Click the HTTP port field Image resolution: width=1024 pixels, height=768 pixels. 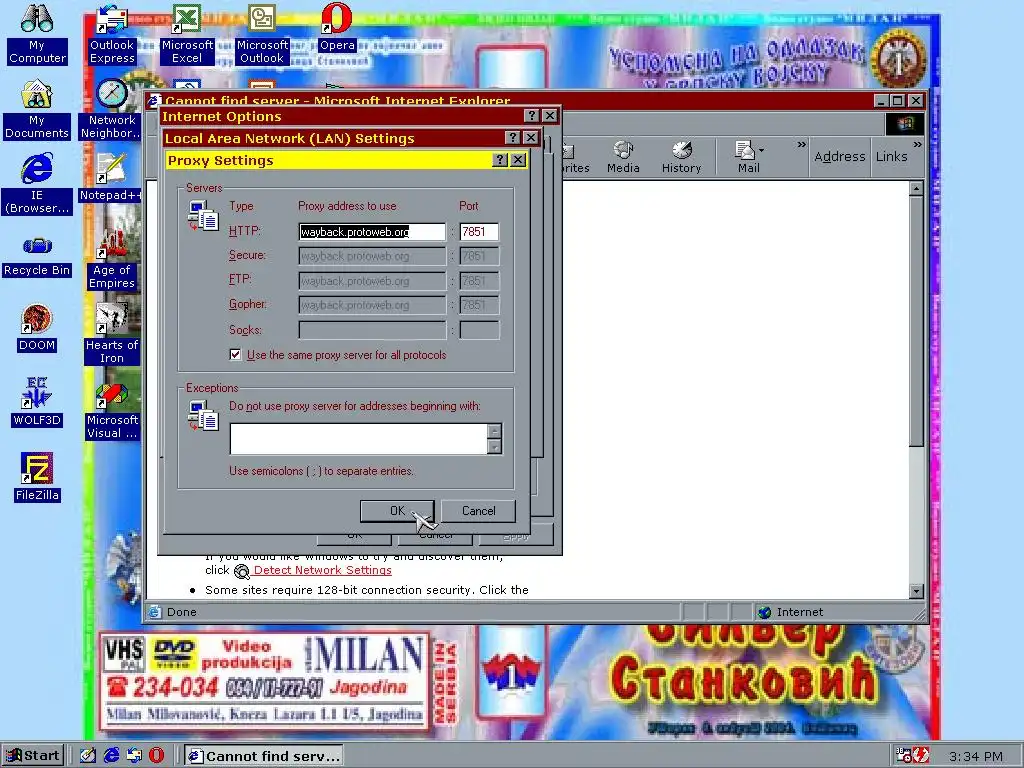click(x=479, y=232)
